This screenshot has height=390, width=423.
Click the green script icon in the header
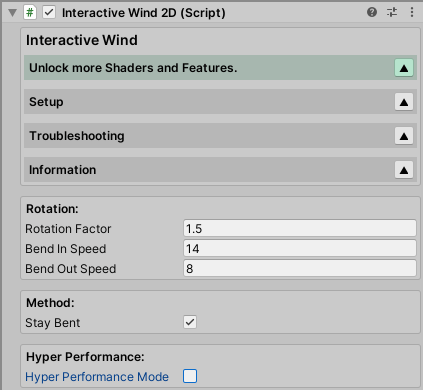pyautogui.click(x=30, y=13)
